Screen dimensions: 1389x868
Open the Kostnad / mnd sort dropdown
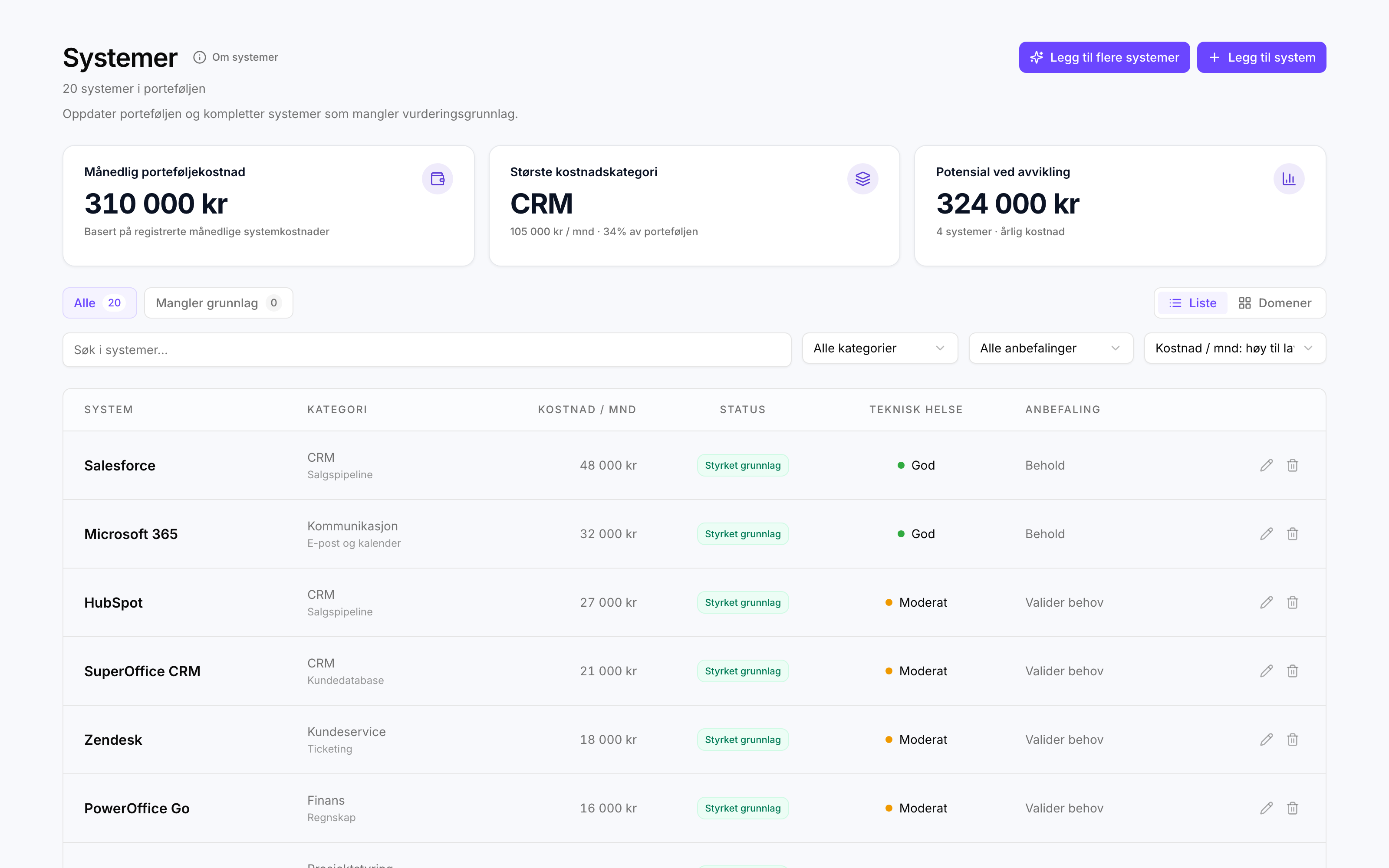(1234, 348)
